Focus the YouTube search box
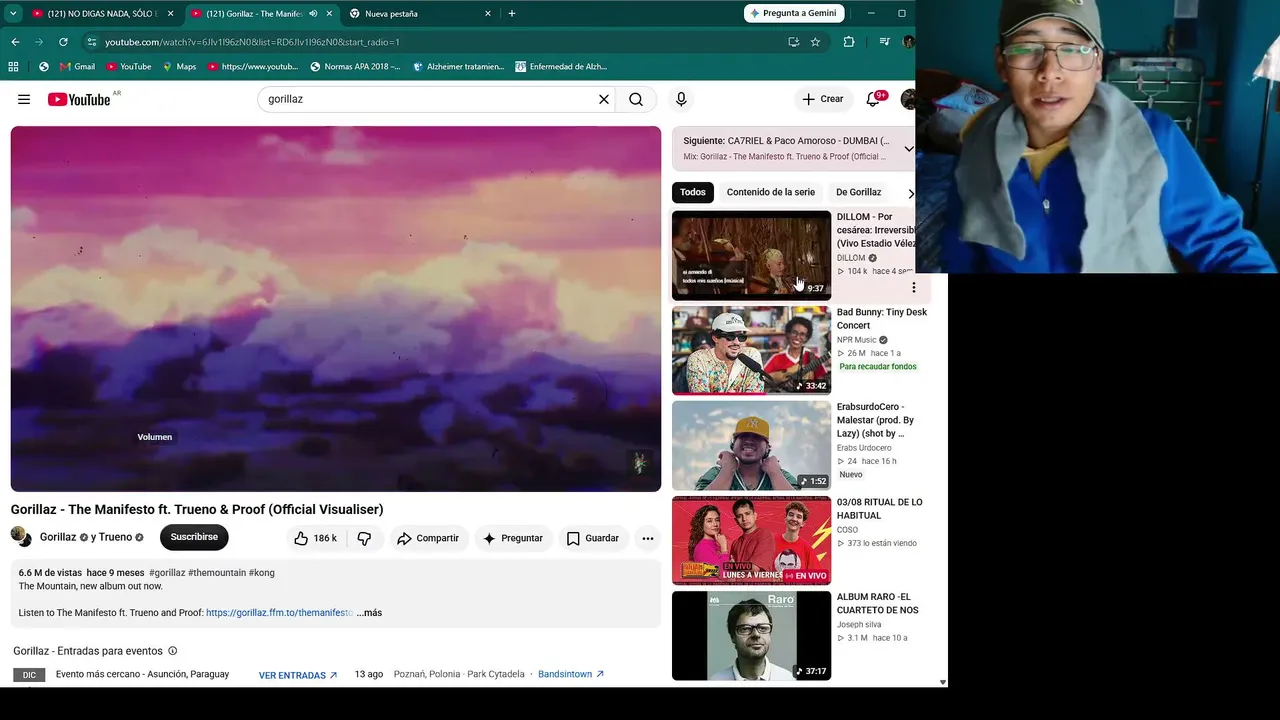This screenshot has width=1280, height=720. 428,99
